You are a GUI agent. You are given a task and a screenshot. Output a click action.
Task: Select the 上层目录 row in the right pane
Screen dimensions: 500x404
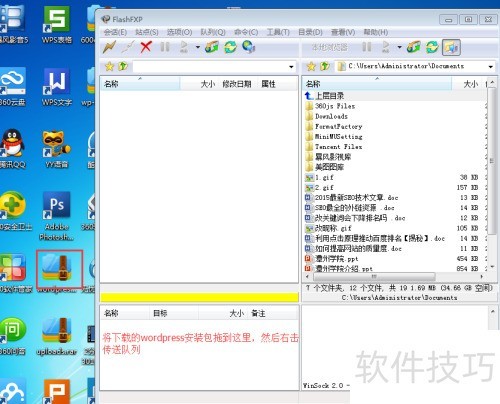[394, 96]
